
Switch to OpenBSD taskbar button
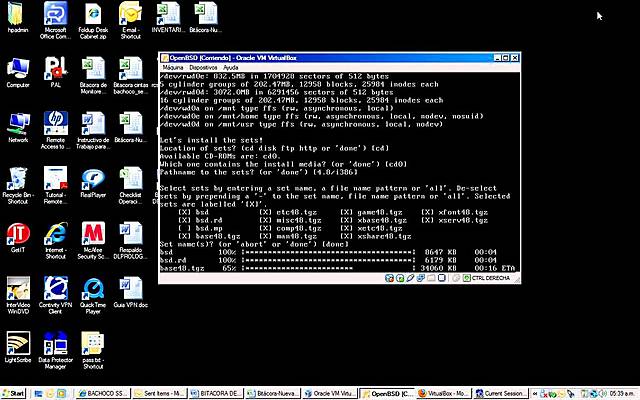click(387, 393)
